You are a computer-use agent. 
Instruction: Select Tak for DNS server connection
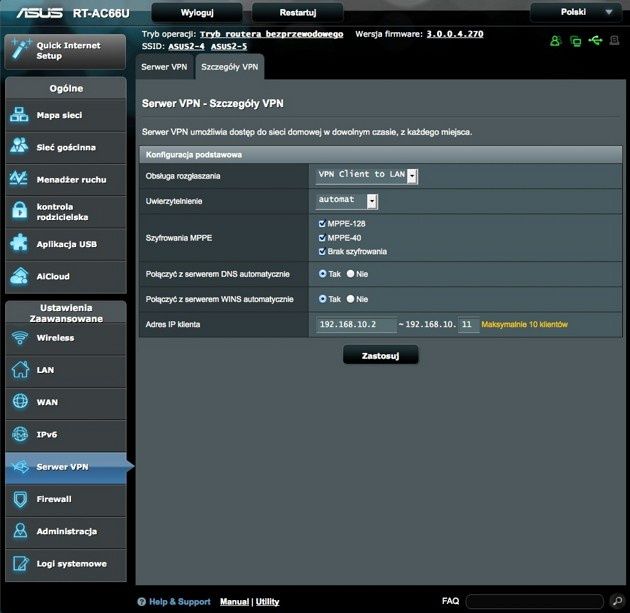click(322, 274)
